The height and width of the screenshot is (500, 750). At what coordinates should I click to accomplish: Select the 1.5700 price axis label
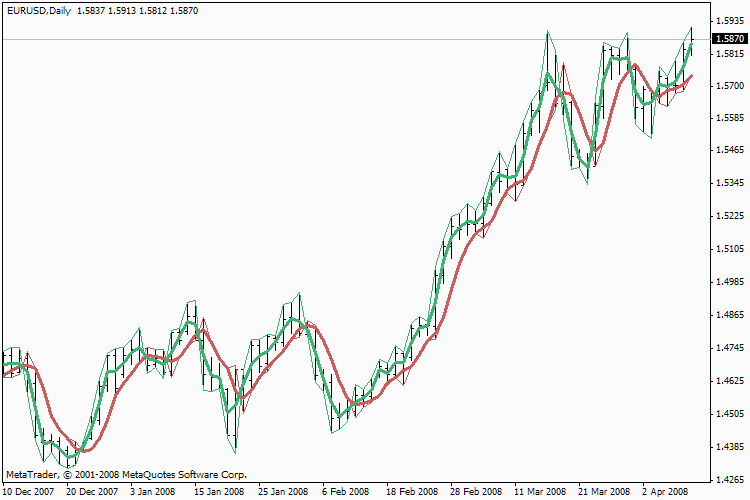point(729,87)
